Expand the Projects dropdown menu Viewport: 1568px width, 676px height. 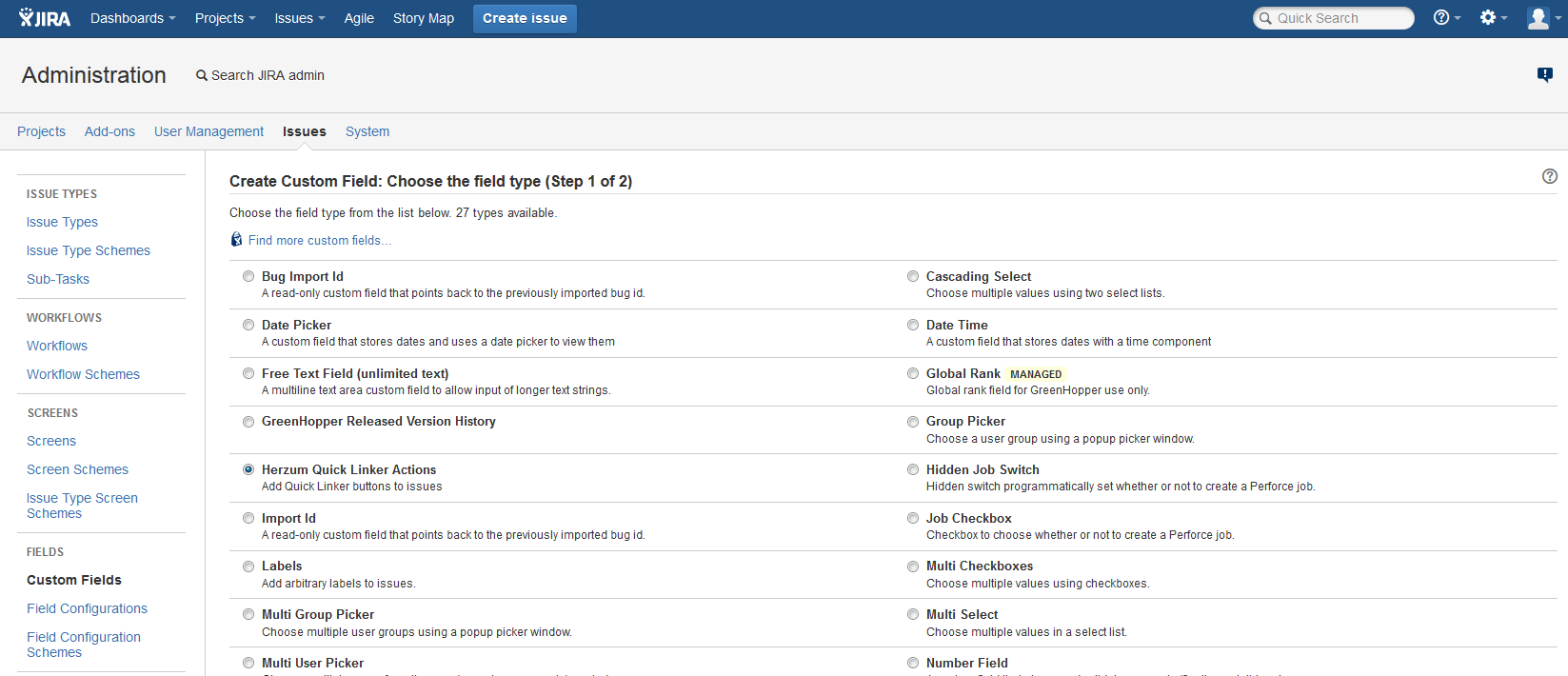coord(225,18)
